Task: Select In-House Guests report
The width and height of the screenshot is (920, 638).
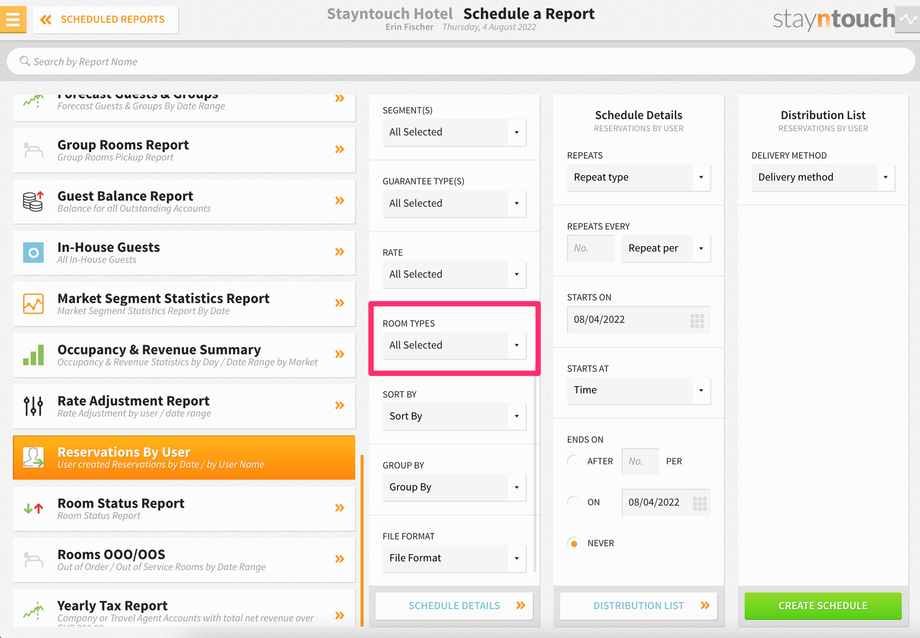Action: [x=184, y=252]
